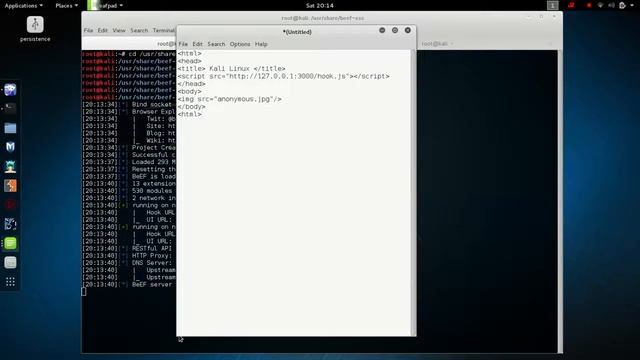Screen dimensions: 640x360
Task: Click the terminal window's vertical scrollbar
Action: click(560, 201)
